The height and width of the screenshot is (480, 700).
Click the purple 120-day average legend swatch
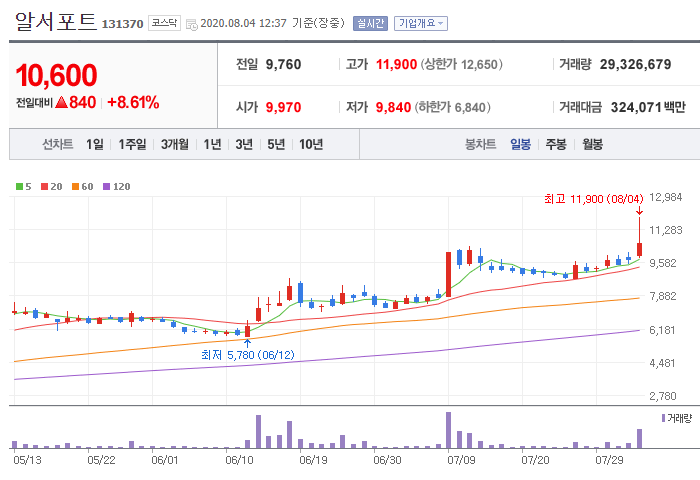[106, 187]
